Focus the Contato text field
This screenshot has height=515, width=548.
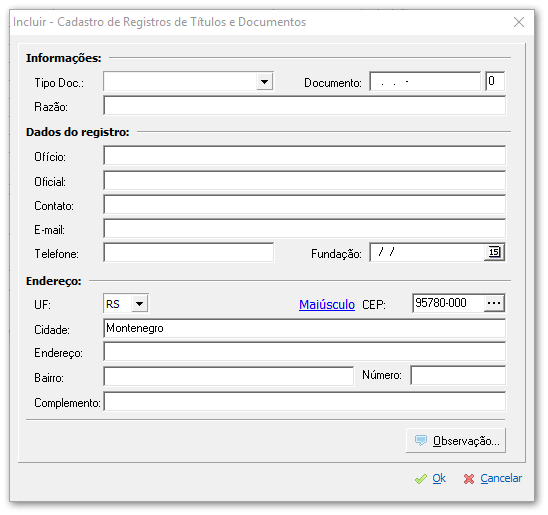[304, 205]
